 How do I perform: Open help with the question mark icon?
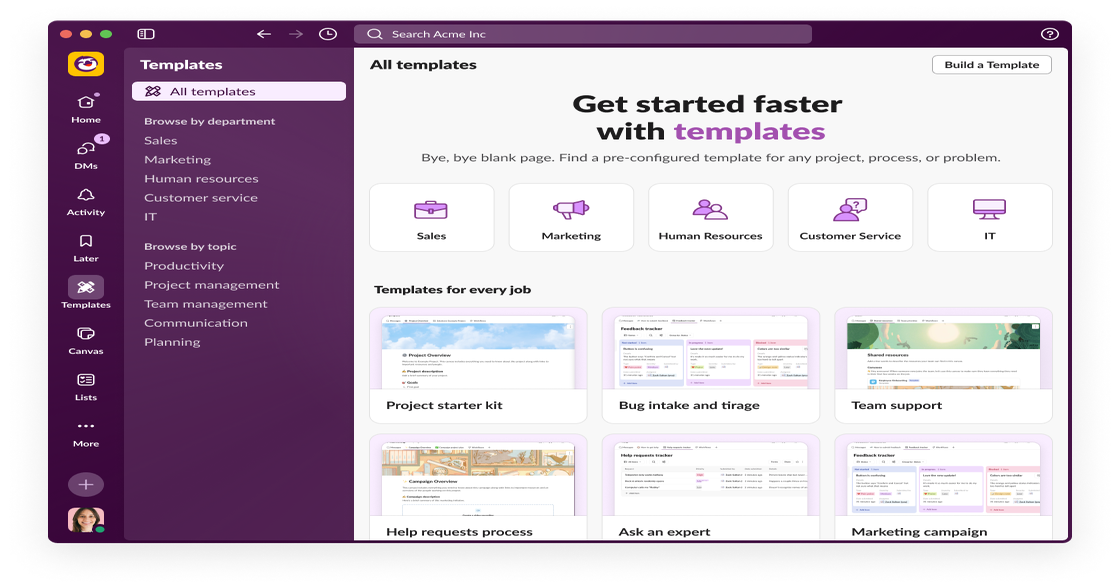click(x=1048, y=33)
